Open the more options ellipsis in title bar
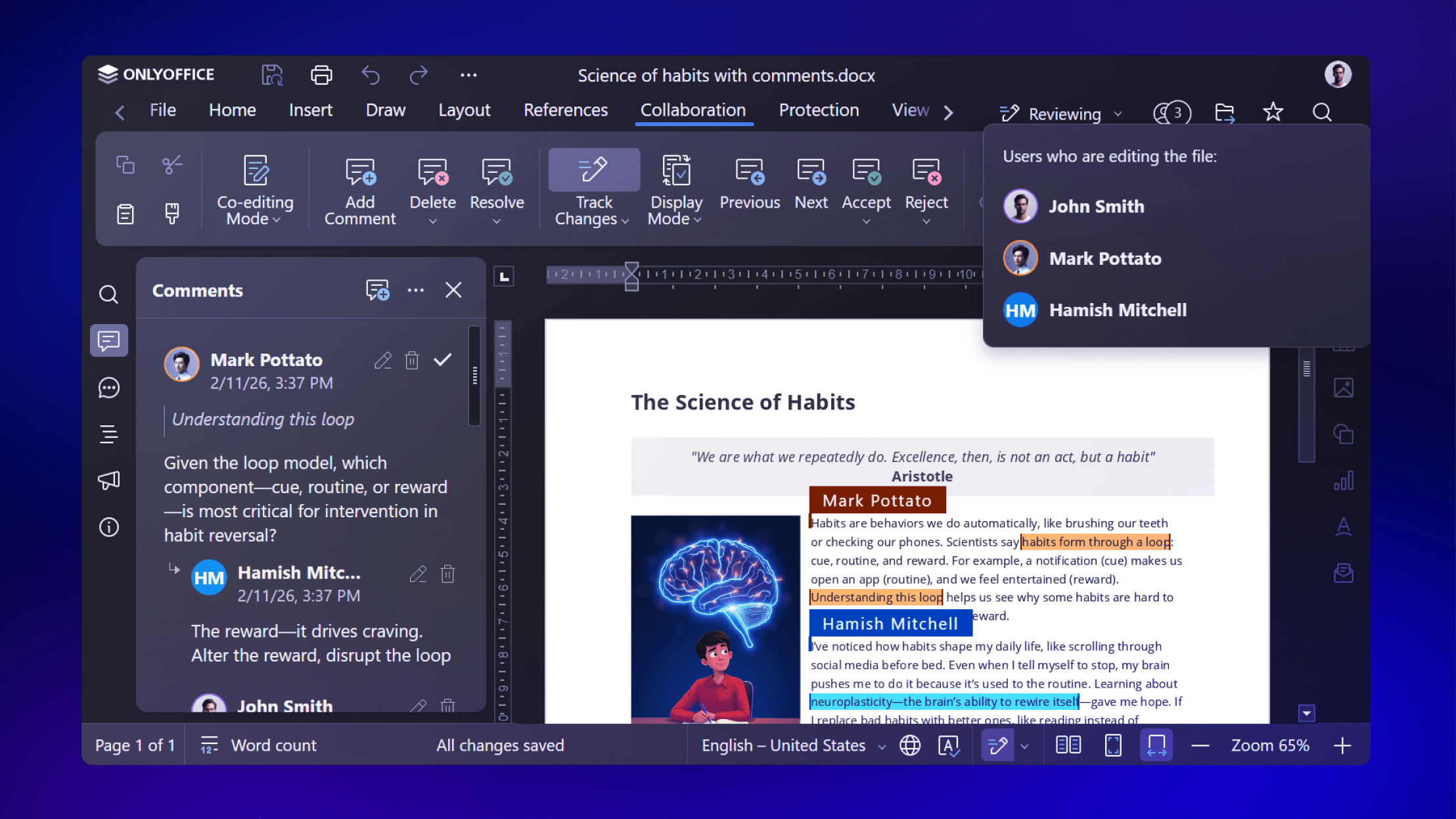This screenshot has width=1456, height=819. pyautogui.click(x=468, y=75)
